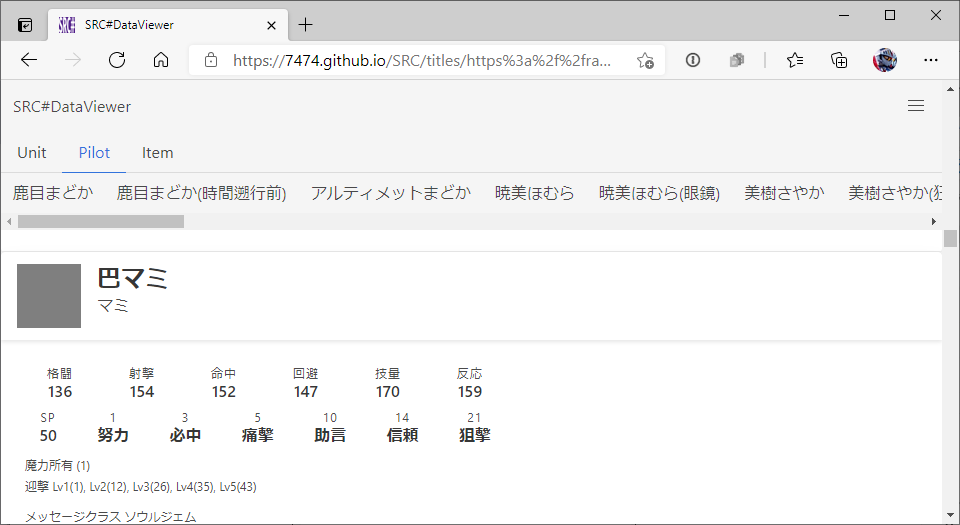This screenshot has height=525, width=960.
Task: Click the メッセージクラス ソウルジェム line
Action: pyautogui.click(x=111, y=518)
